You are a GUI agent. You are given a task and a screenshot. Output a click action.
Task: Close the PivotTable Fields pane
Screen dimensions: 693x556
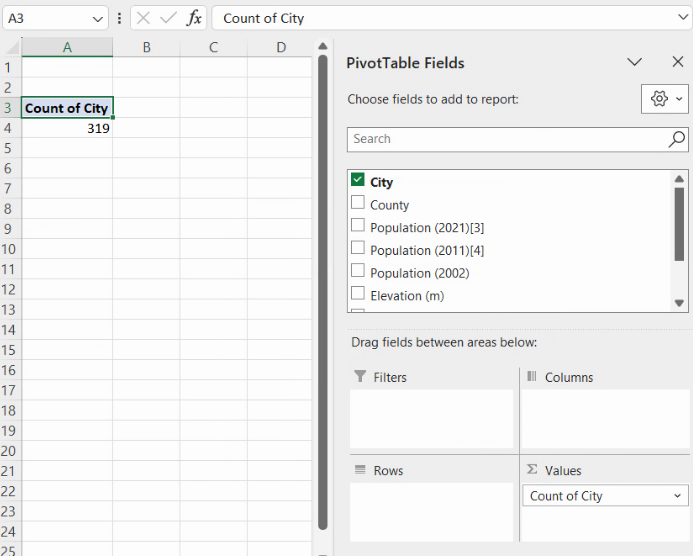click(x=678, y=62)
